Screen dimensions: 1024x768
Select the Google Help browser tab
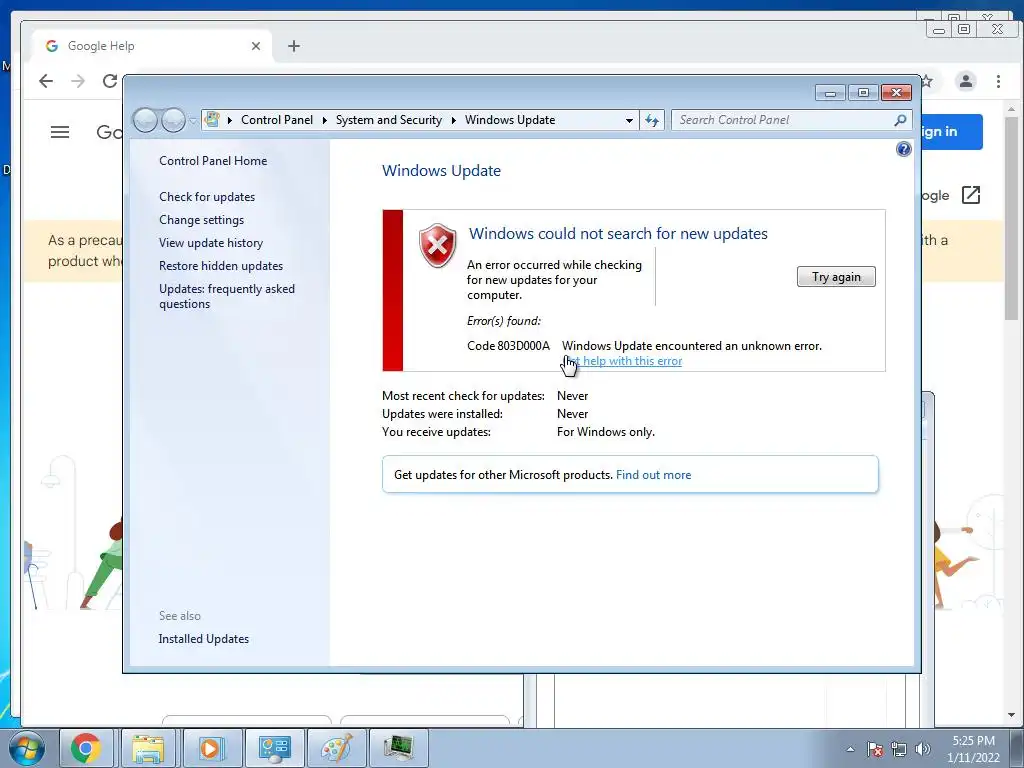[152, 46]
